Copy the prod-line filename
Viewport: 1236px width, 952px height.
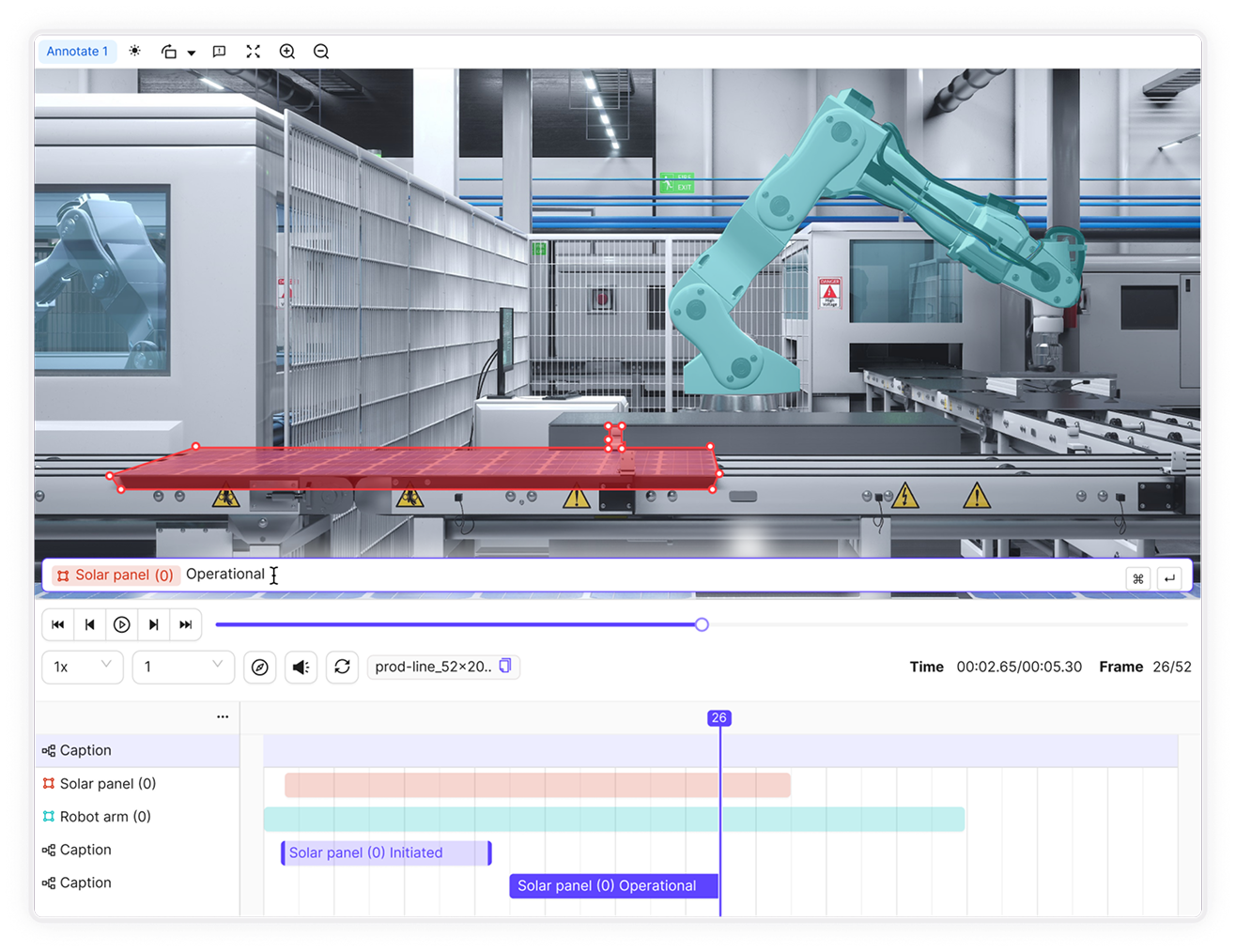coord(505,666)
